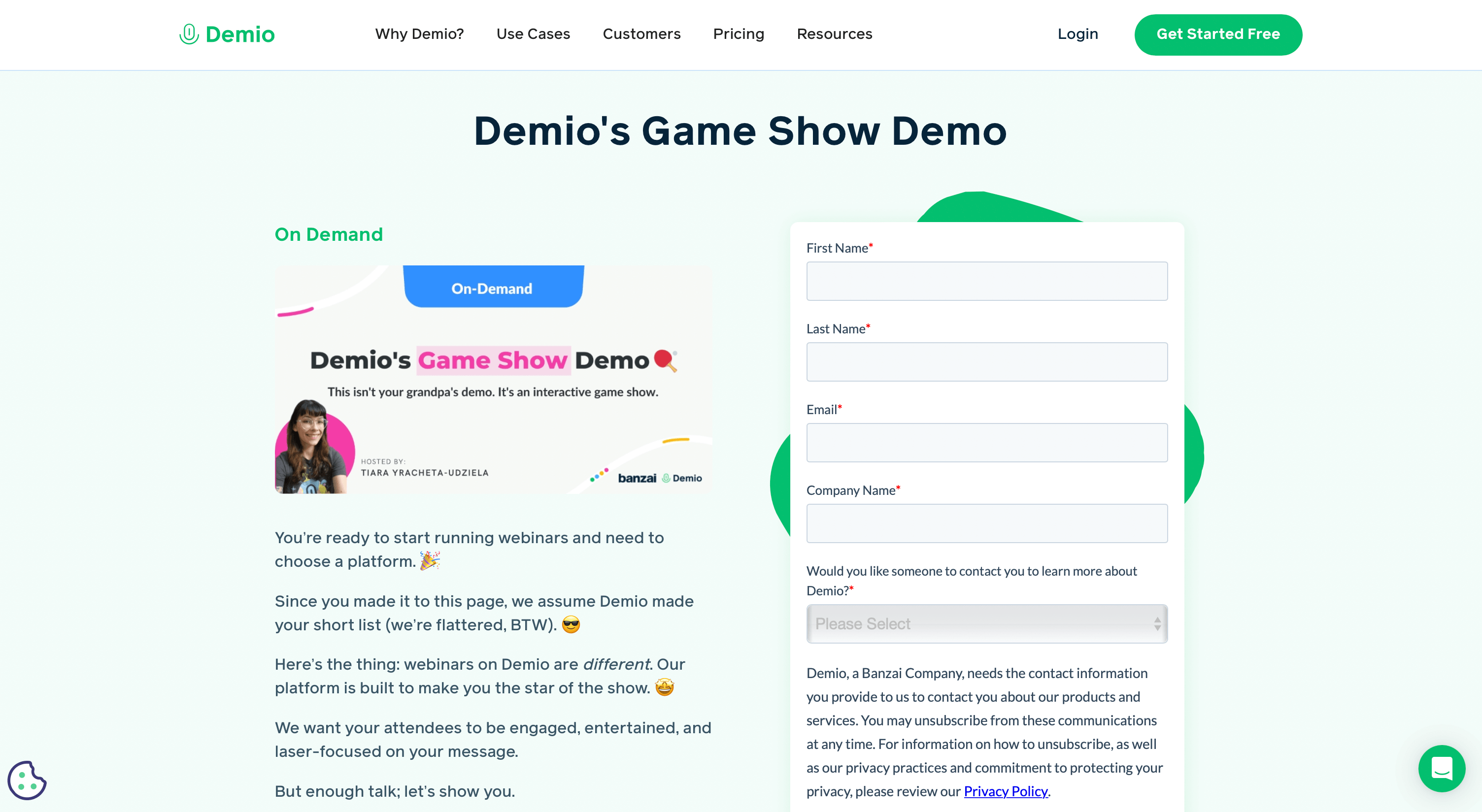Click the Customers navigation tab
The height and width of the screenshot is (812, 1482).
click(x=641, y=34)
